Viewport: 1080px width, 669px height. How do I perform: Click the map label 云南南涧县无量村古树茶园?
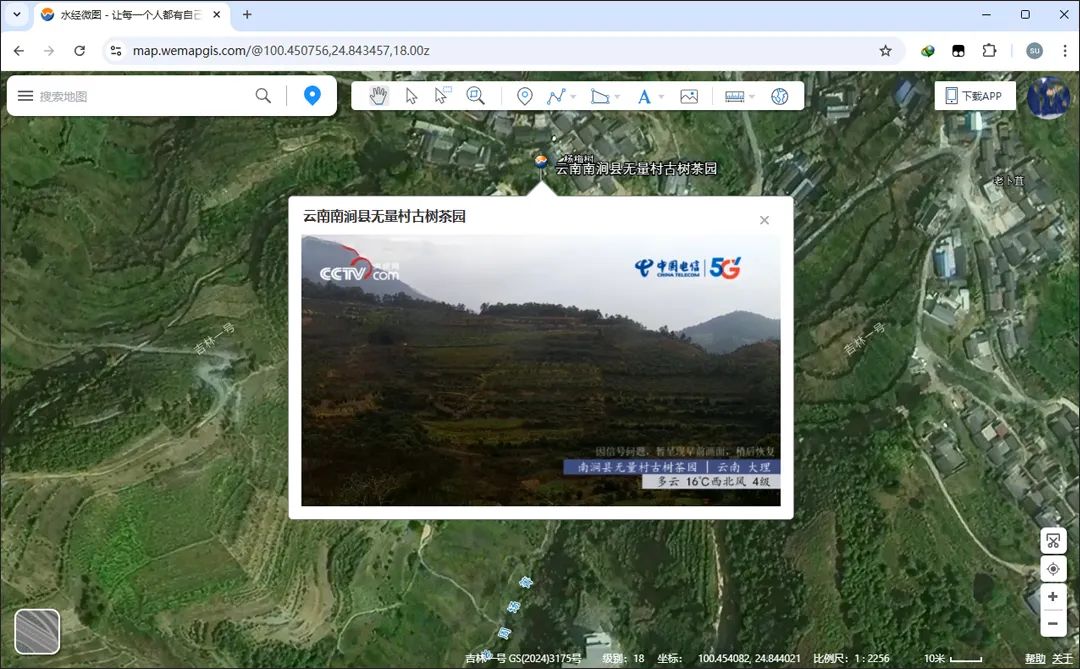click(x=636, y=169)
